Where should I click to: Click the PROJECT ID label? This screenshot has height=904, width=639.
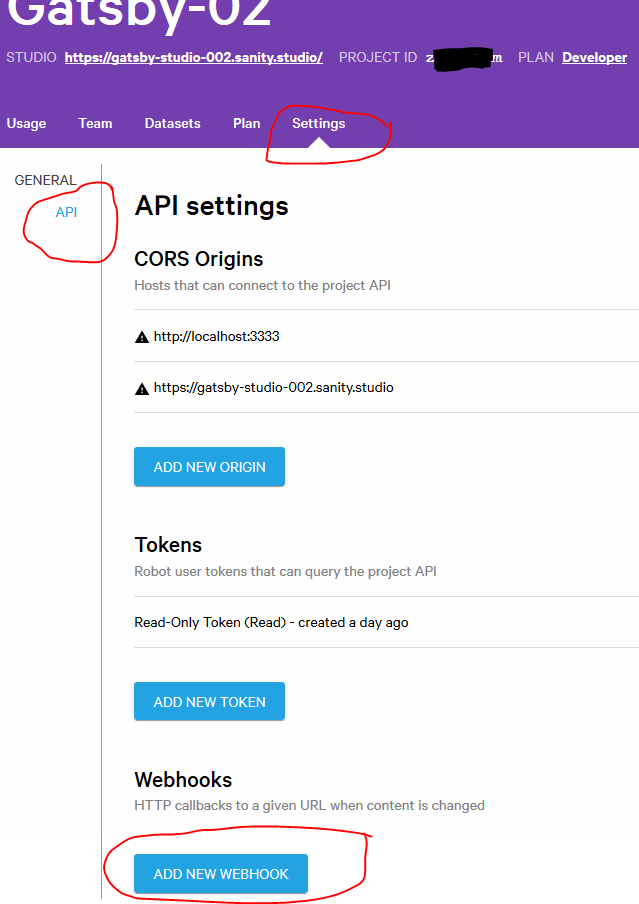click(x=378, y=58)
